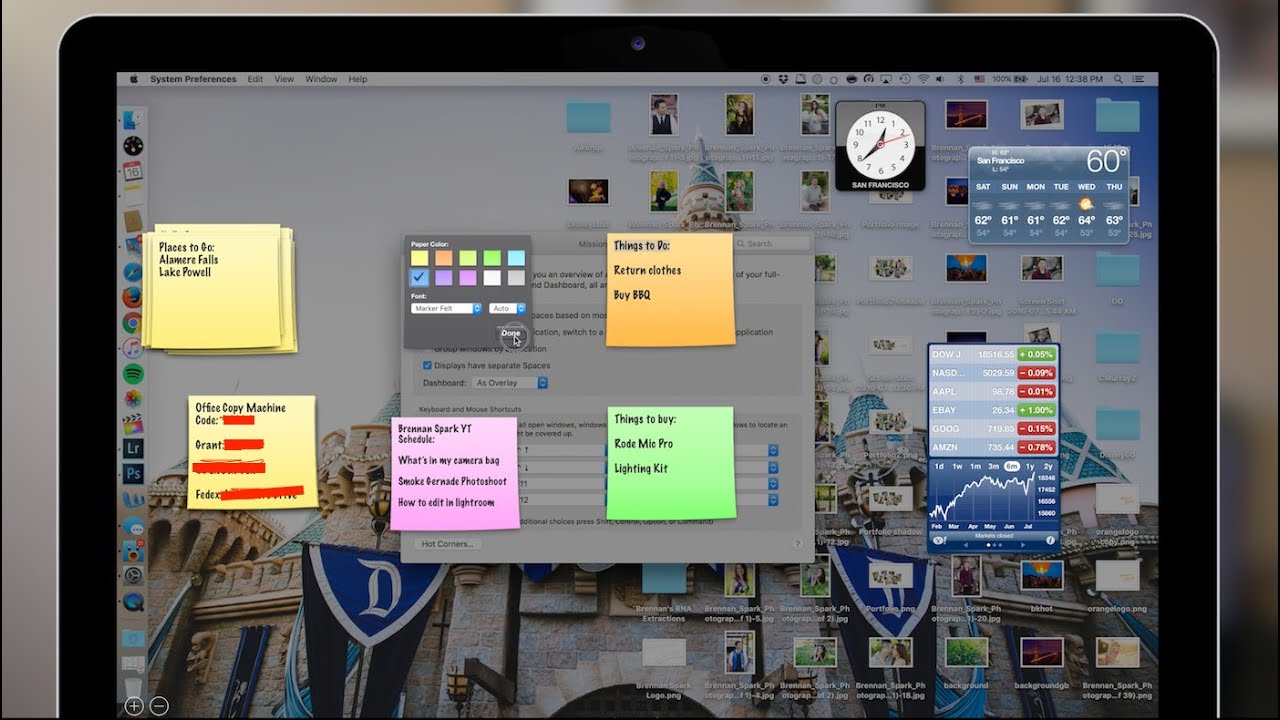1280x720 pixels.
Task: Select the 3m range in Stocks widget
Action: point(993,466)
